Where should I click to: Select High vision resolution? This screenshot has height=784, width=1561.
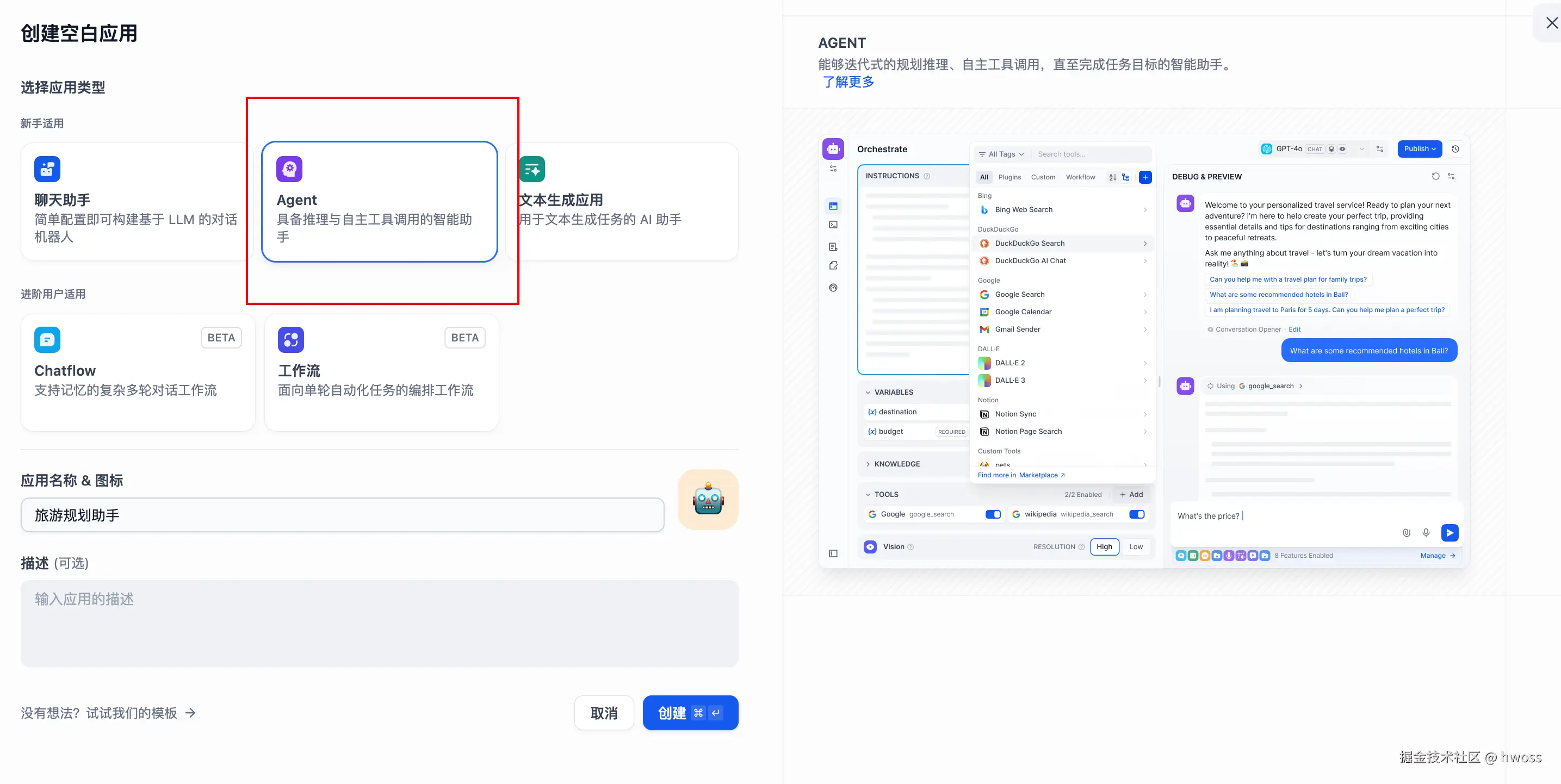1104,546
